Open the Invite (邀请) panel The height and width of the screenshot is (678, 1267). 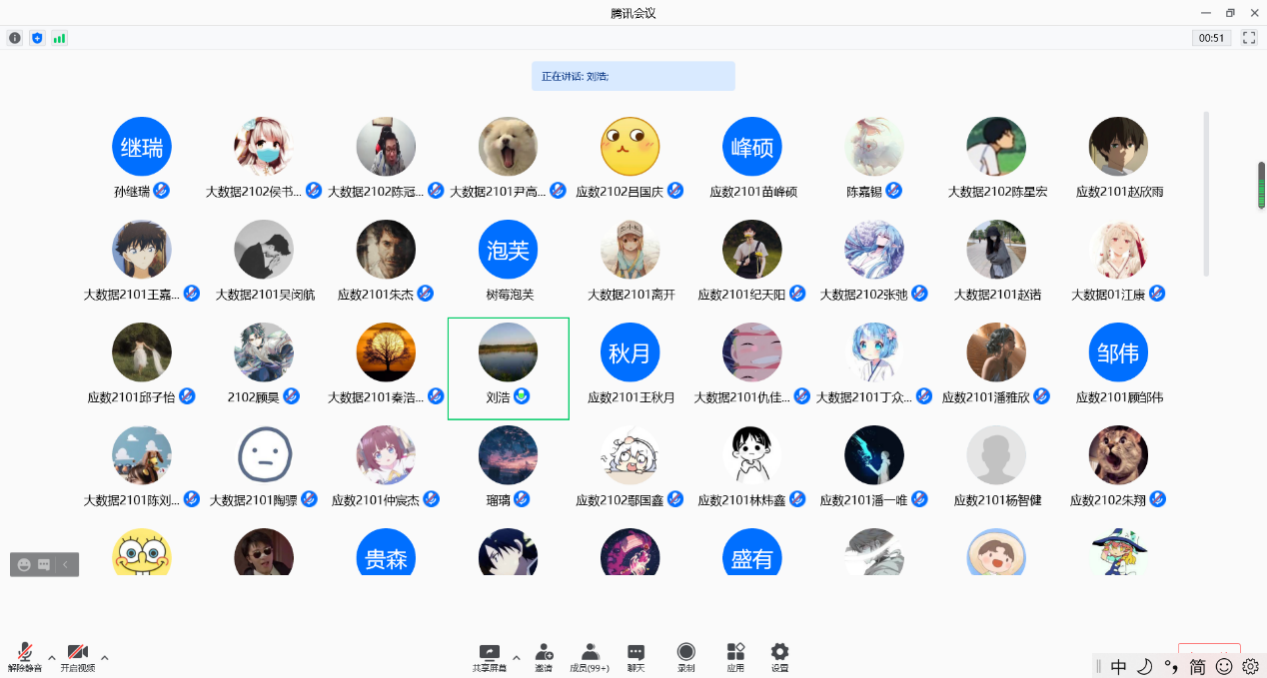tap(543, 656)
